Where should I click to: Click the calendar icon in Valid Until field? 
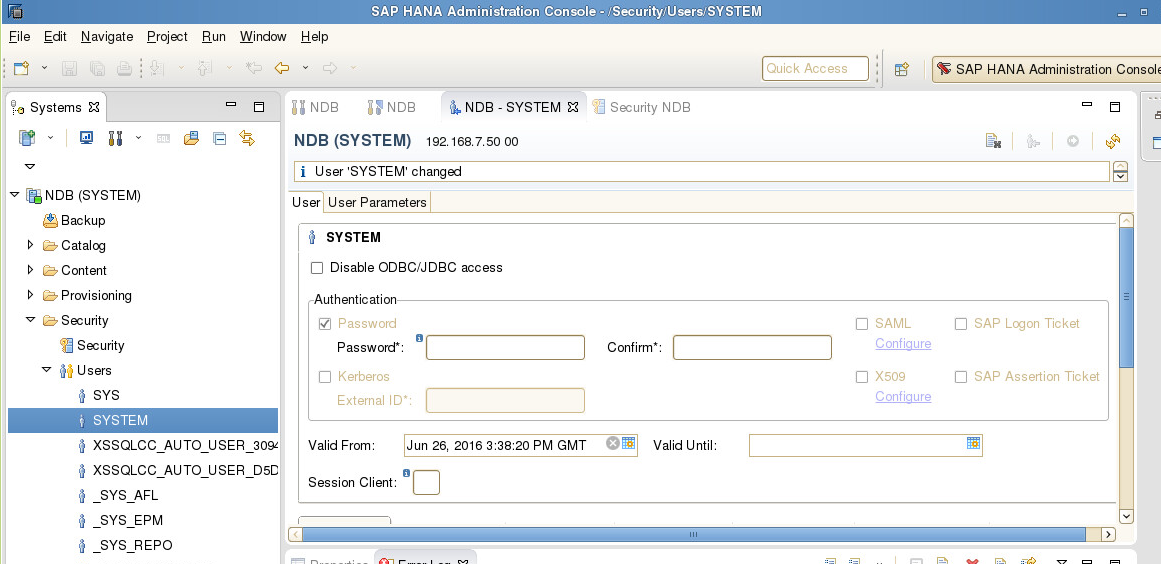point(973,444)
